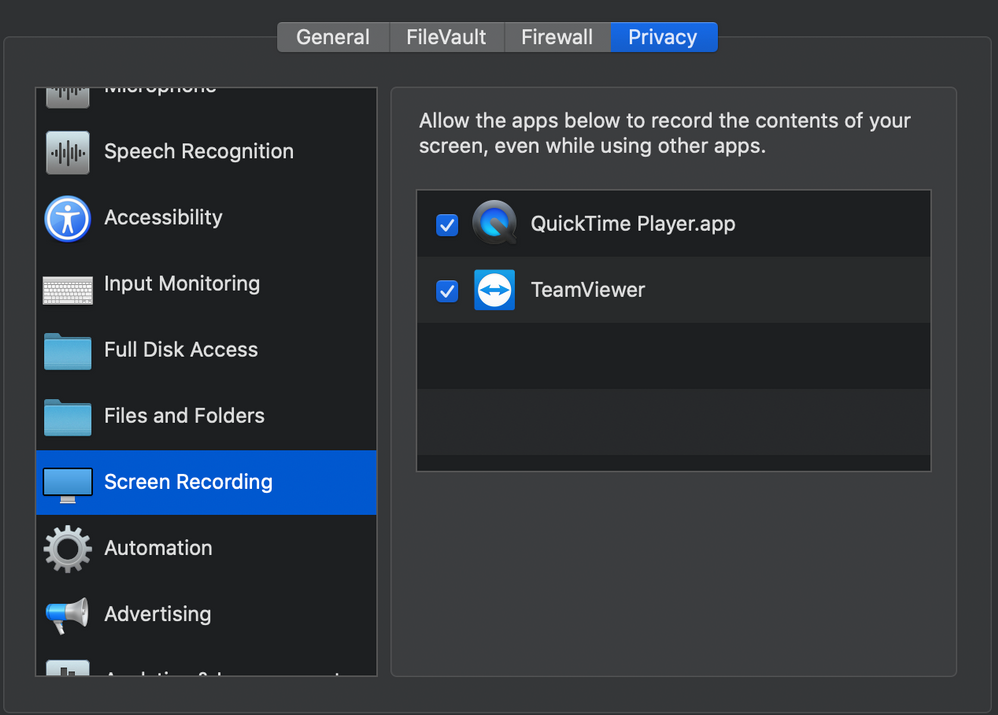Click the Speech Recognition waveform icon
The height and width of the screenshot is (715, 998).
click(67, 153)
